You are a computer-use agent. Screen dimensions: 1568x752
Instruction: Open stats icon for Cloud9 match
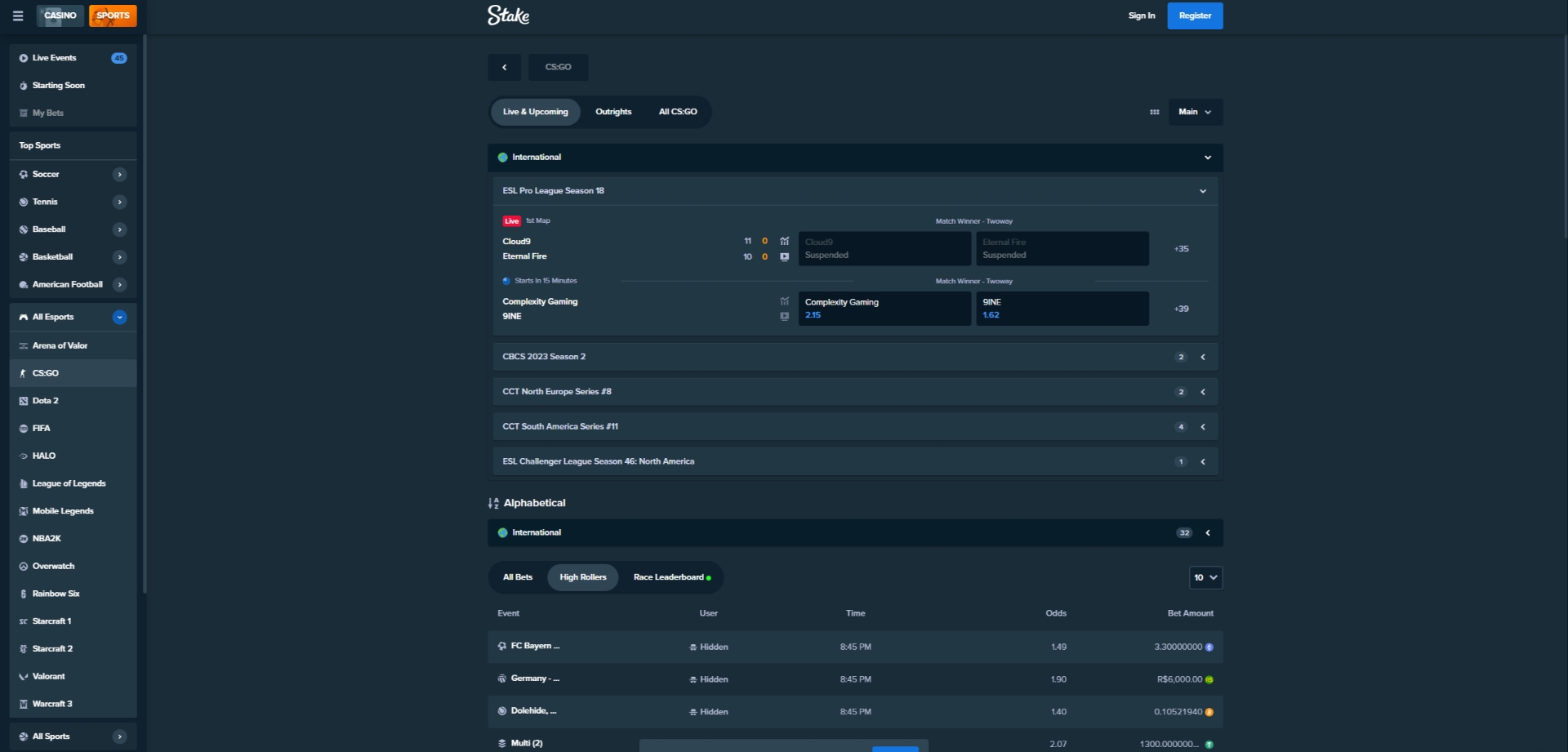784,241
